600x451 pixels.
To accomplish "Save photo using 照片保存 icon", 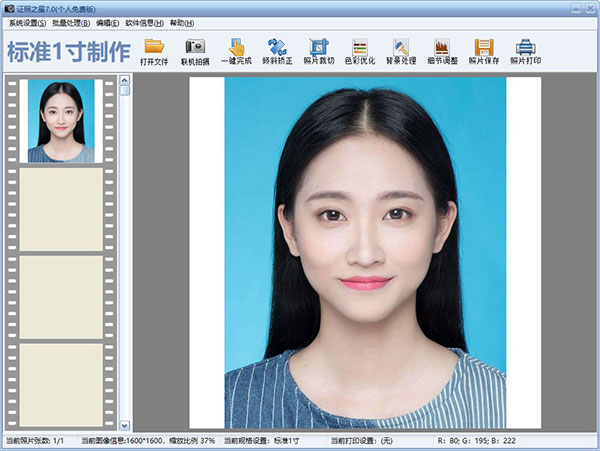I will [x=484, y=52].
